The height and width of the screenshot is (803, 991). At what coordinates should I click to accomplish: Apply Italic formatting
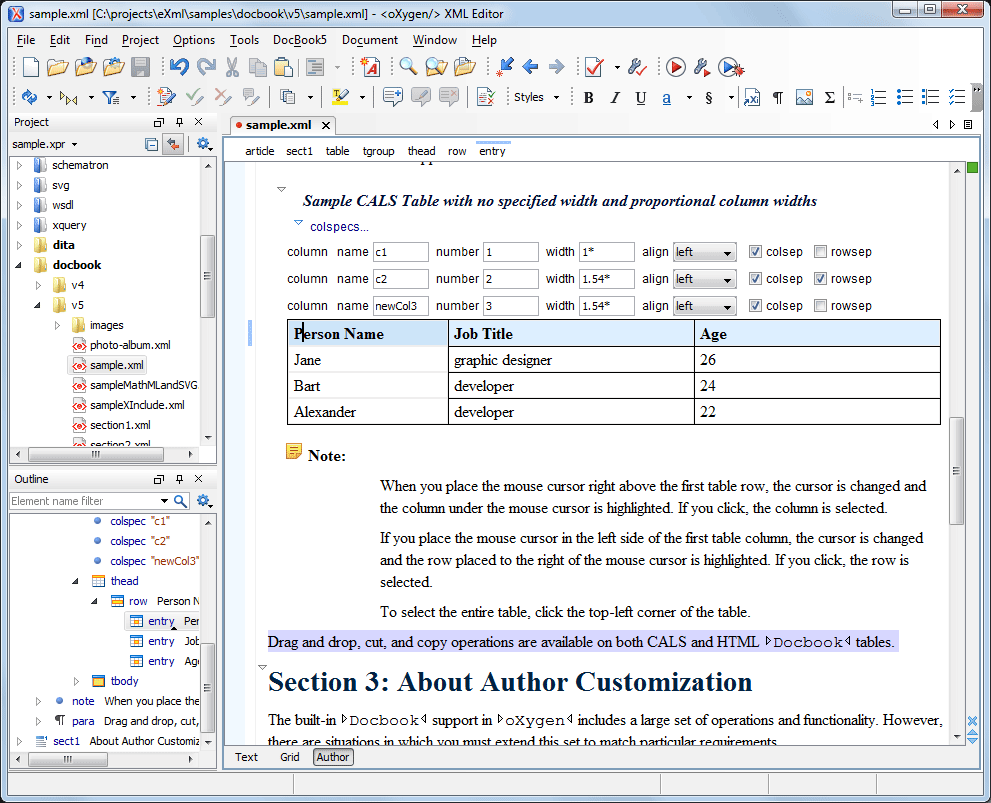point(614,97)
